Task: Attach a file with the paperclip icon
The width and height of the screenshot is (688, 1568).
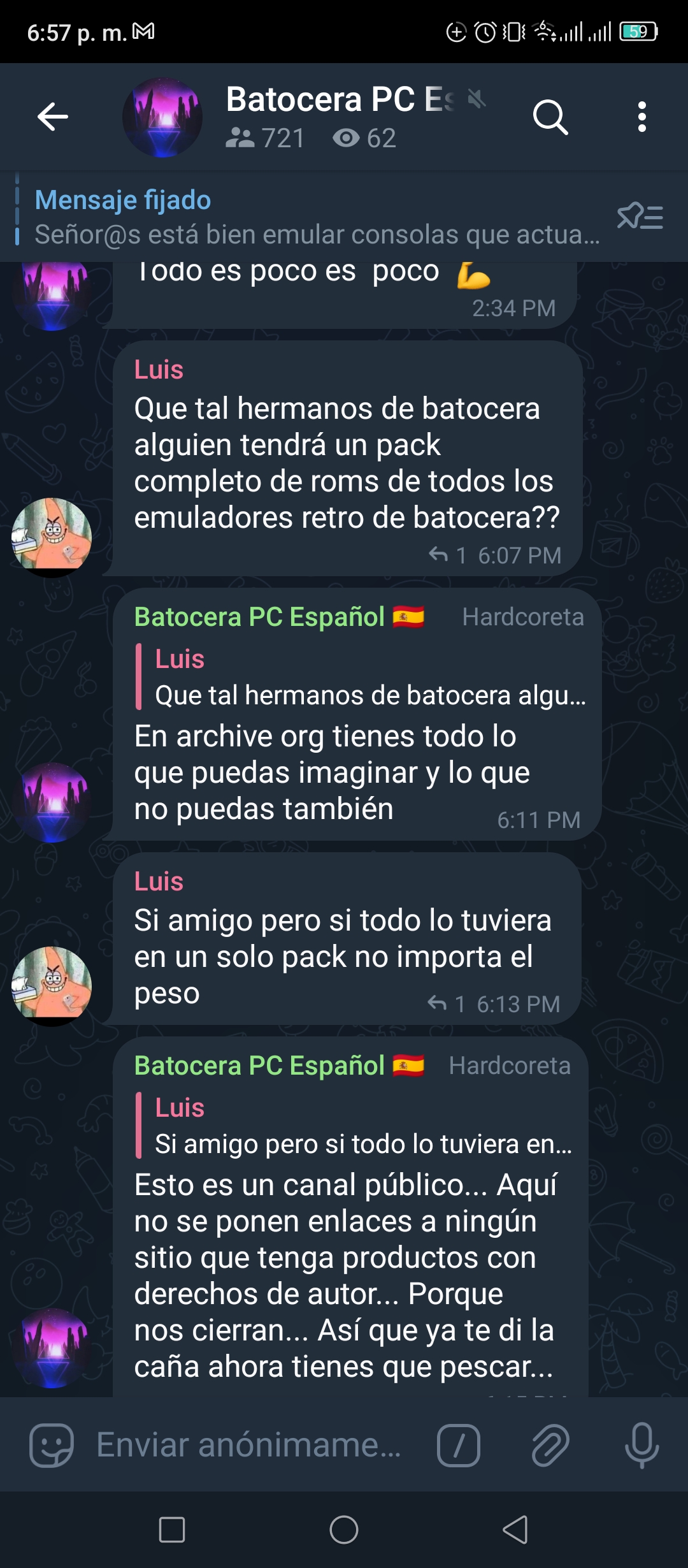Action: click(550, 1445)
